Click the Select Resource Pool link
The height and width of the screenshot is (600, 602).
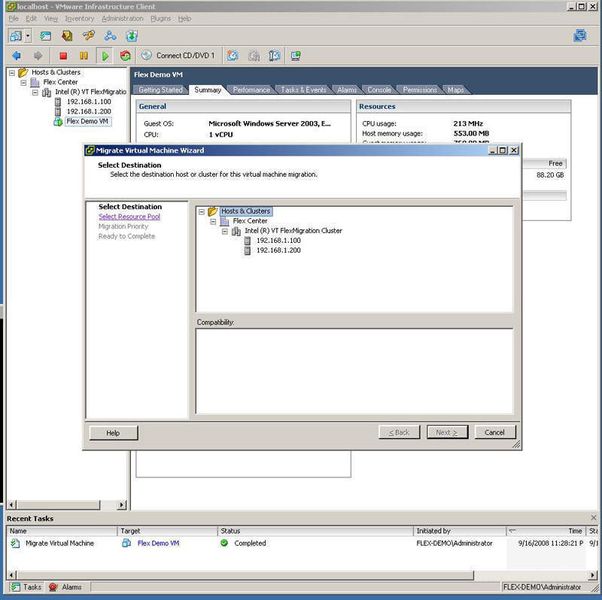coord(129,217)
